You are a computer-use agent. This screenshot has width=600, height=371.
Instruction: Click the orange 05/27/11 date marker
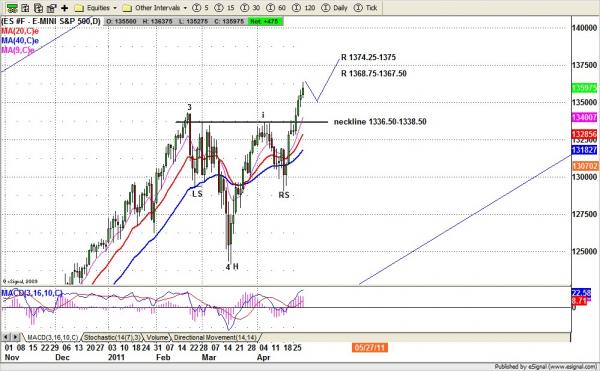point(370,348)
